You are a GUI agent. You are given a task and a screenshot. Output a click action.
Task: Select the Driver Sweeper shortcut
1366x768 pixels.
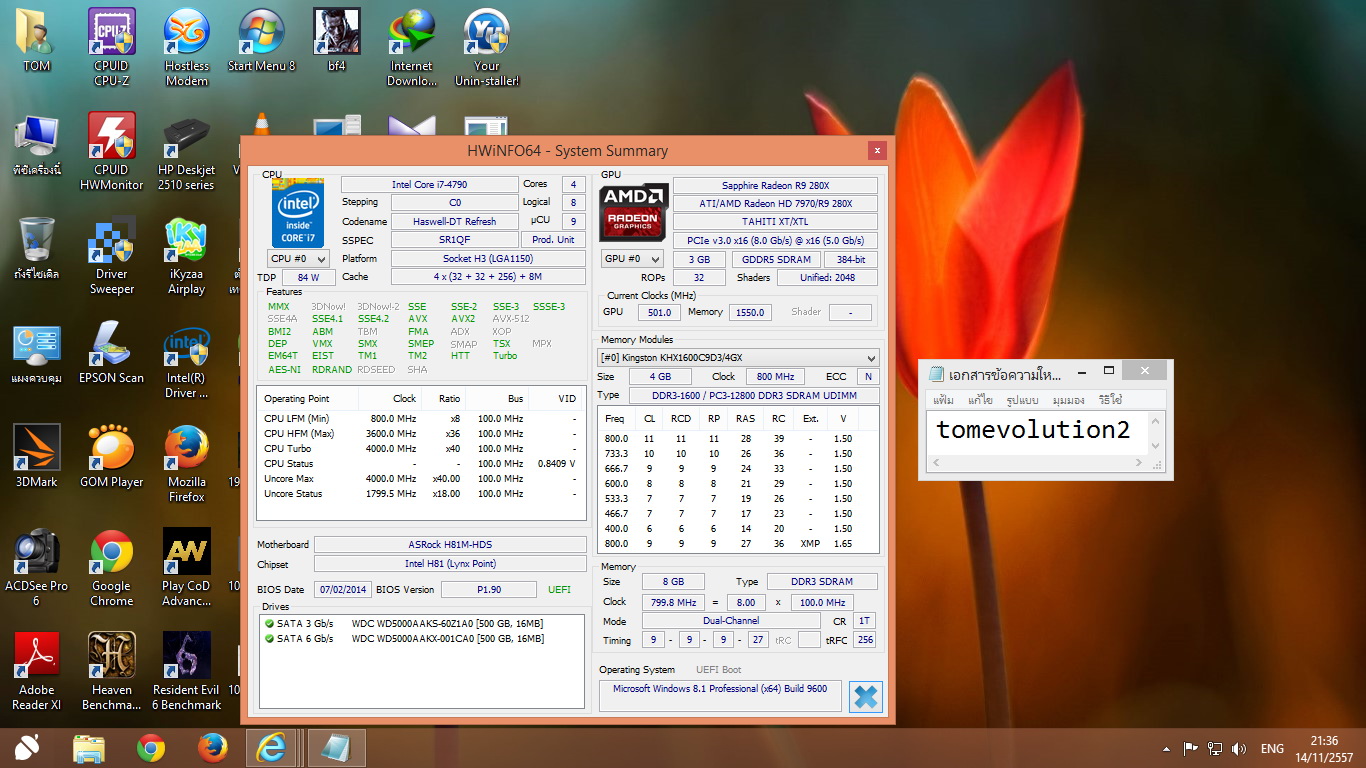(112, 255)
